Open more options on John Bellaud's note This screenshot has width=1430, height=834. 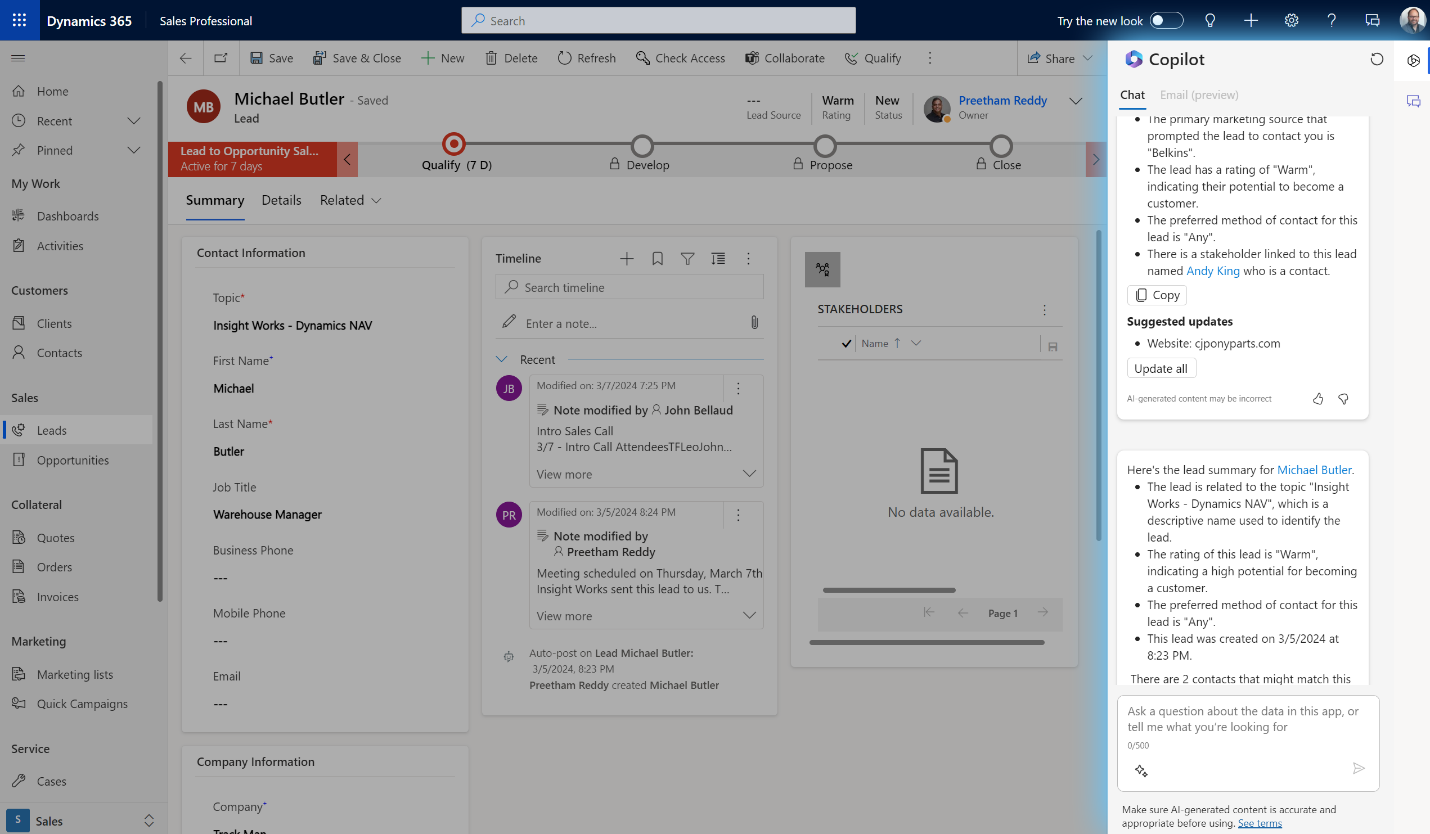[738, 389]
